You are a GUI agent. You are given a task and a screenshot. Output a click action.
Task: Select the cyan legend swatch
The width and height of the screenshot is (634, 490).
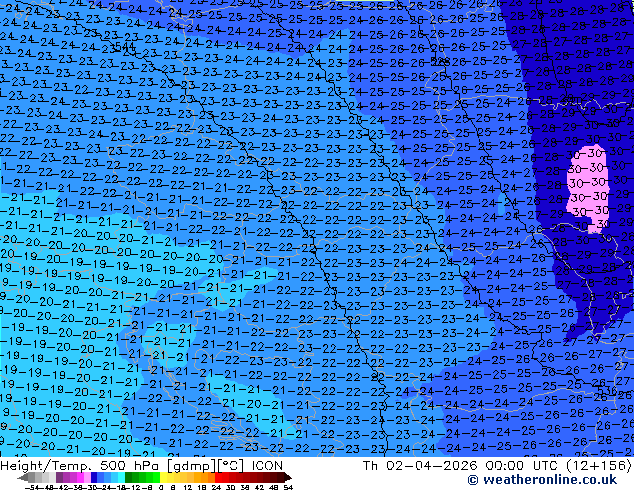pos(121,478)
